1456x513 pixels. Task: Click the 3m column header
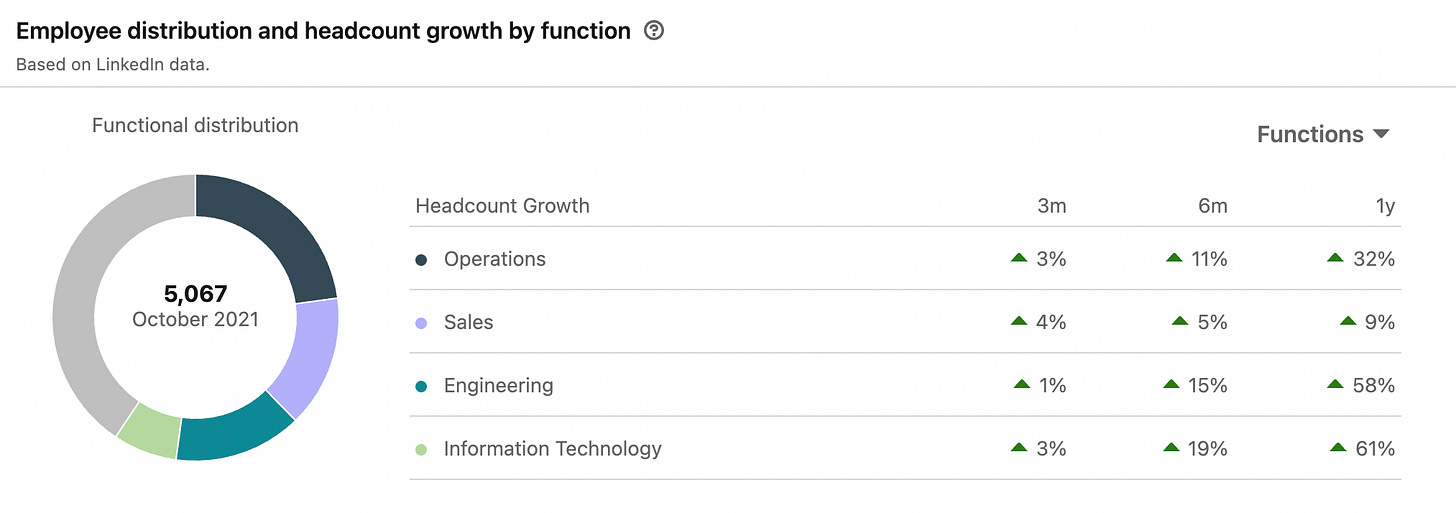click(1051, 206)
